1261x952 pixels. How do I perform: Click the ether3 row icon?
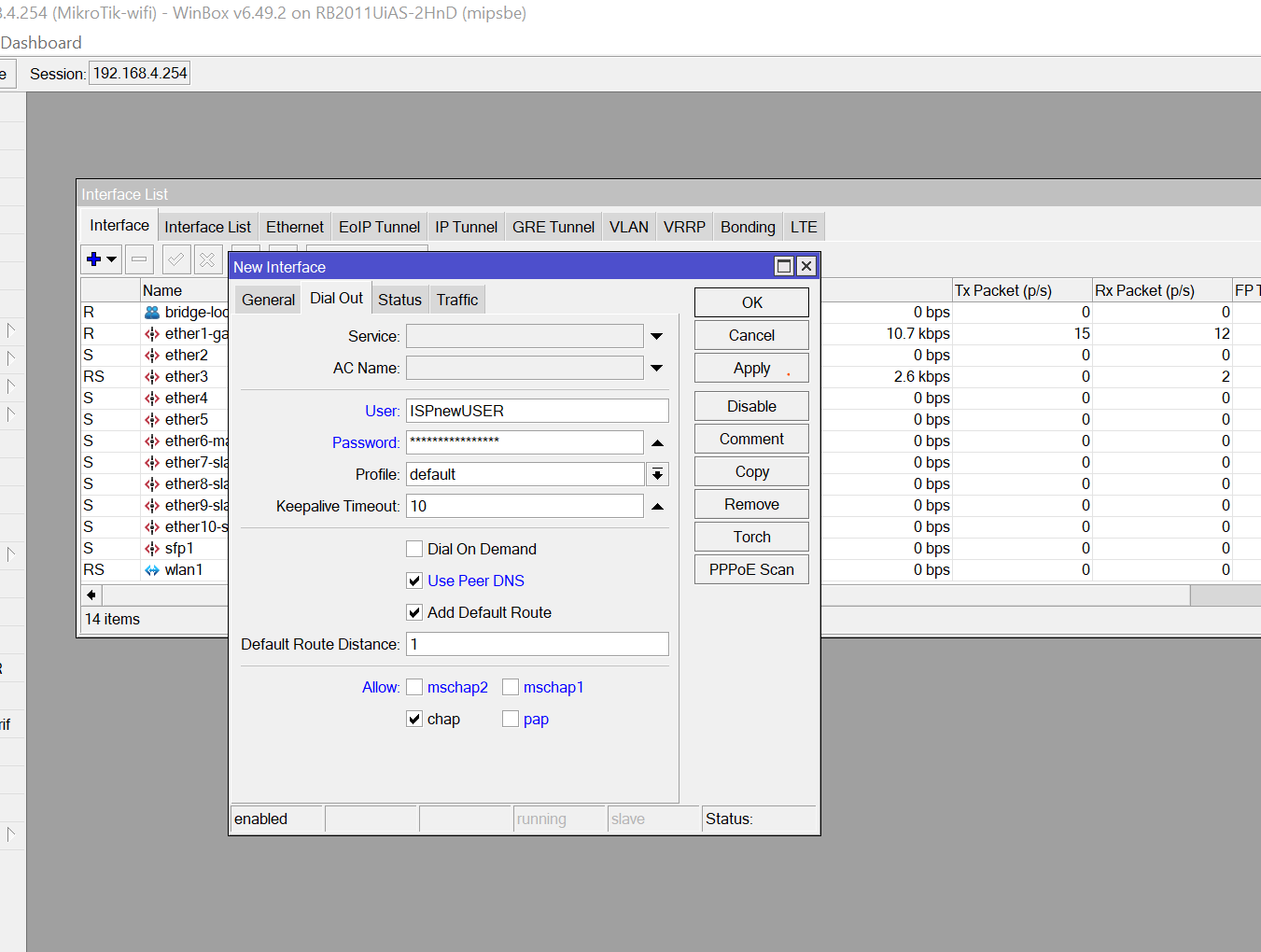152,377
